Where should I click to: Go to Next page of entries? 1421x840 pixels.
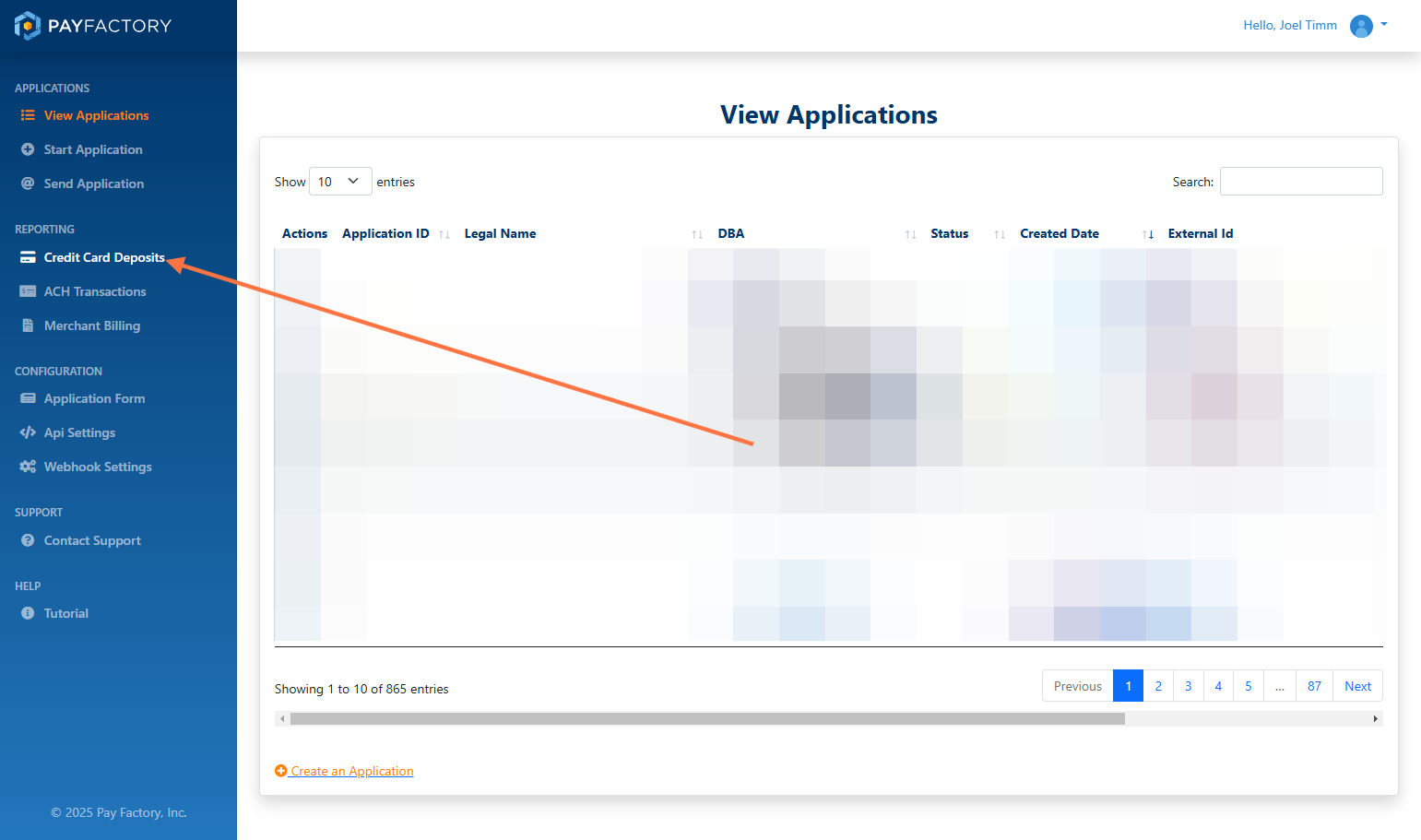[x=1357, y=686]
